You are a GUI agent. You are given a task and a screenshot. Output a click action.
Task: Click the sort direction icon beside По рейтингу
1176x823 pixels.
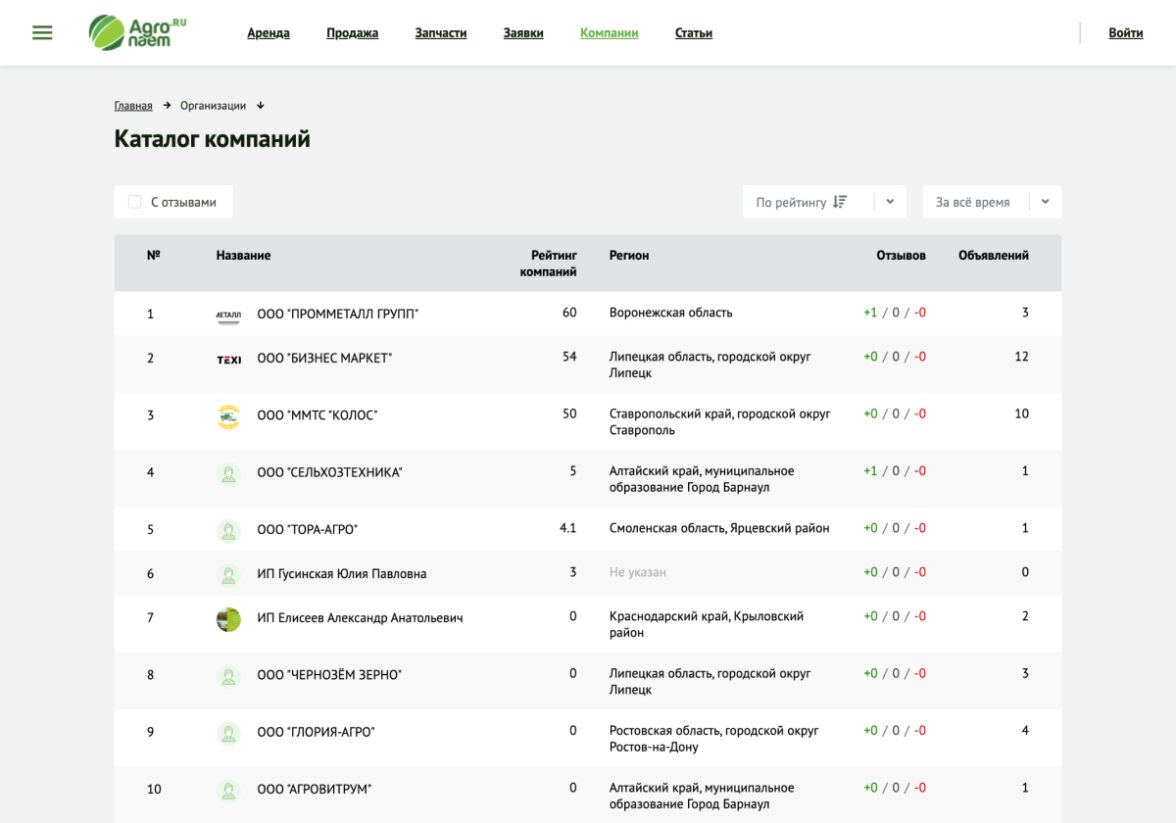(840, 202)
